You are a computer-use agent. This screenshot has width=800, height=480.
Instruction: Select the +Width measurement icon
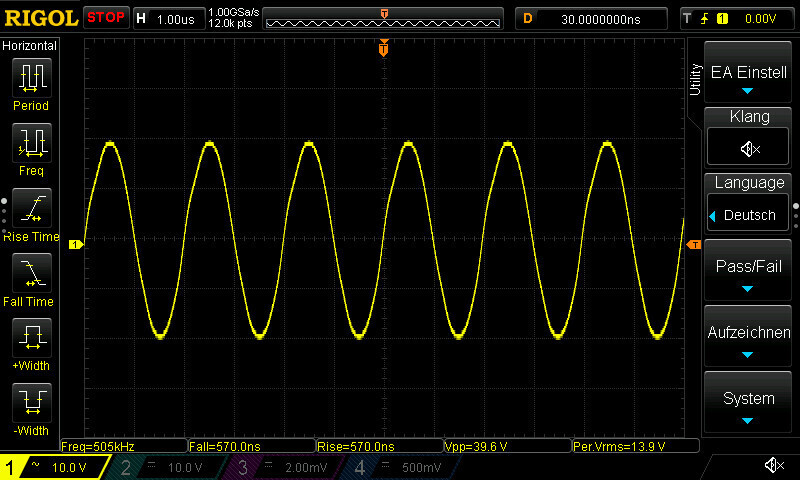tap(32, 338)
